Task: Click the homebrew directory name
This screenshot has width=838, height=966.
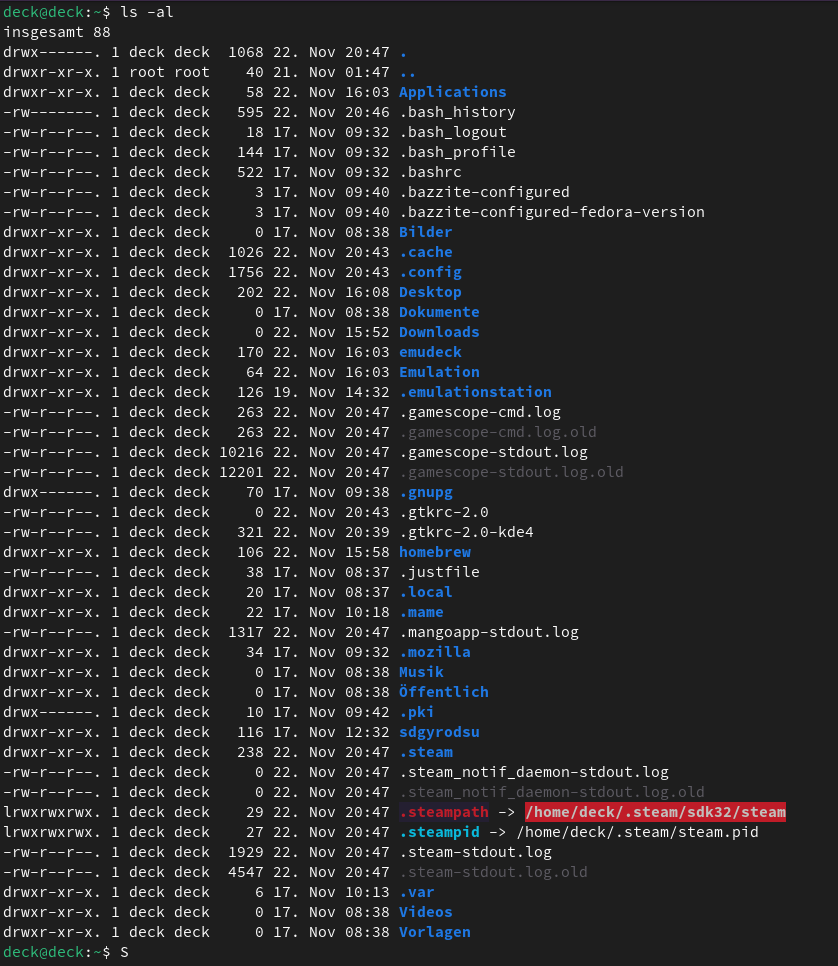Action: 434,552
